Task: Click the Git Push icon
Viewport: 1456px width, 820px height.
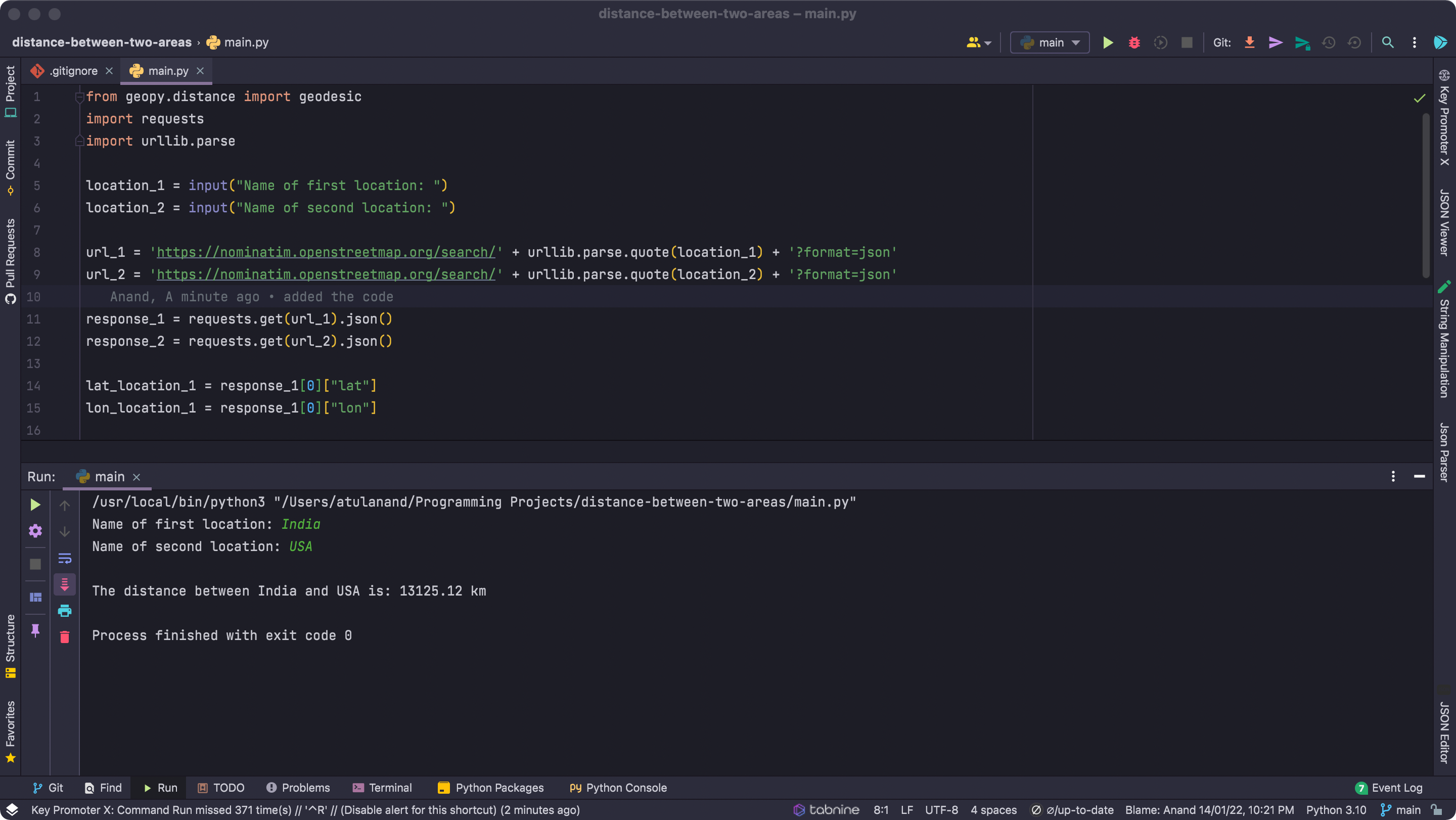Action: click(1302, 42)
